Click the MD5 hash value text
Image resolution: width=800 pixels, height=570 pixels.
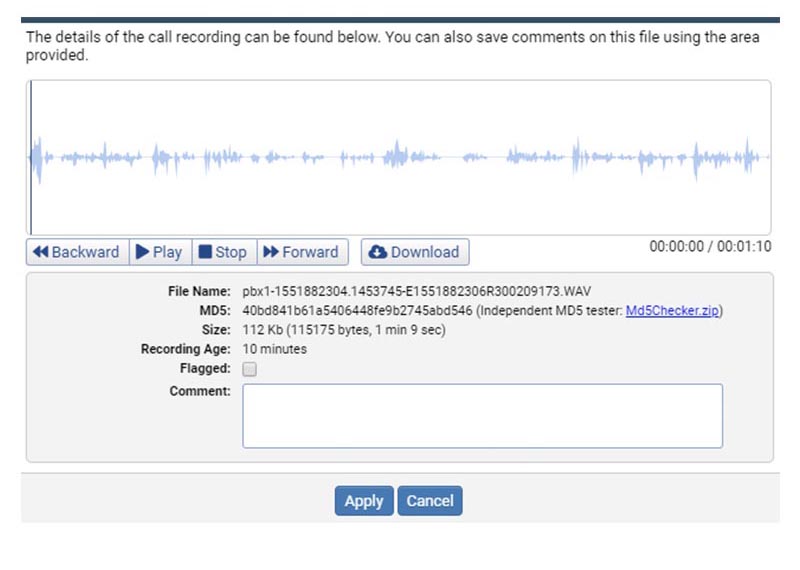click(357, 310)
